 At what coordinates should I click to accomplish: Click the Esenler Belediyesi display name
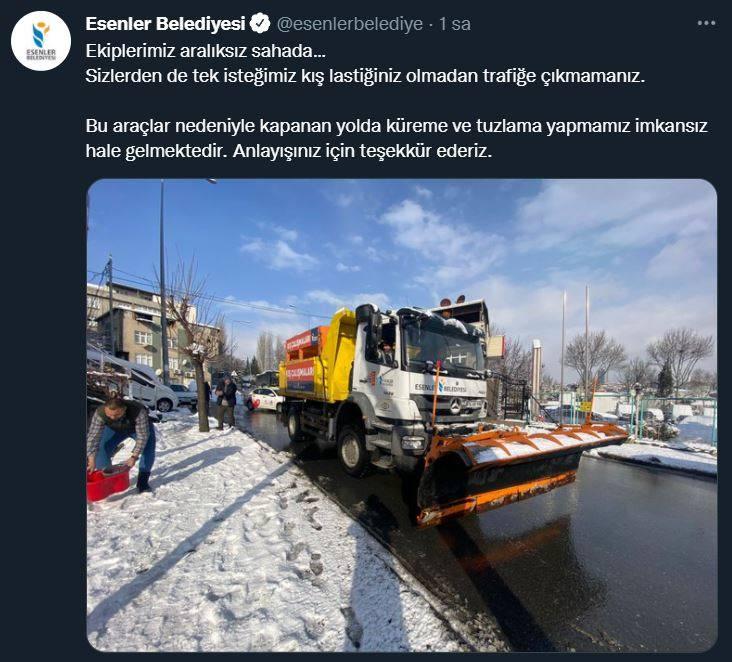tap(165, 24)
